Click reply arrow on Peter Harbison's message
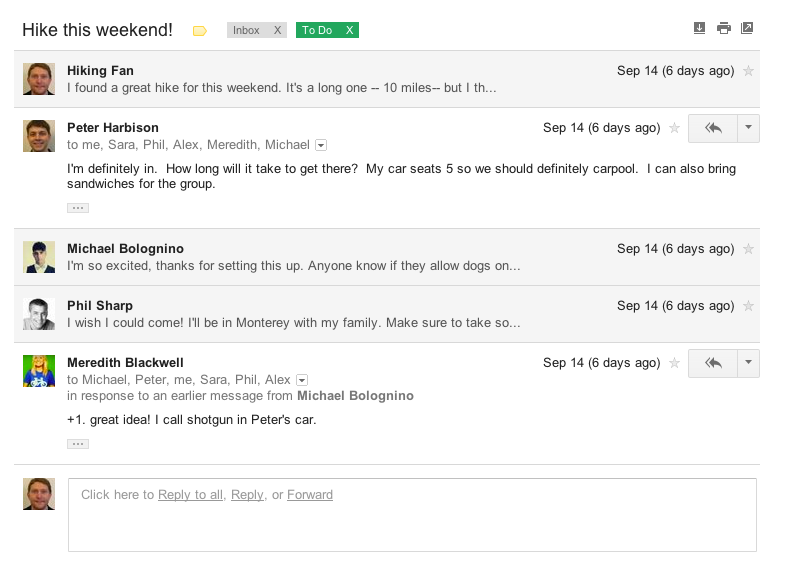Viewport: 785px width, 565px height. tap(712, 128)
